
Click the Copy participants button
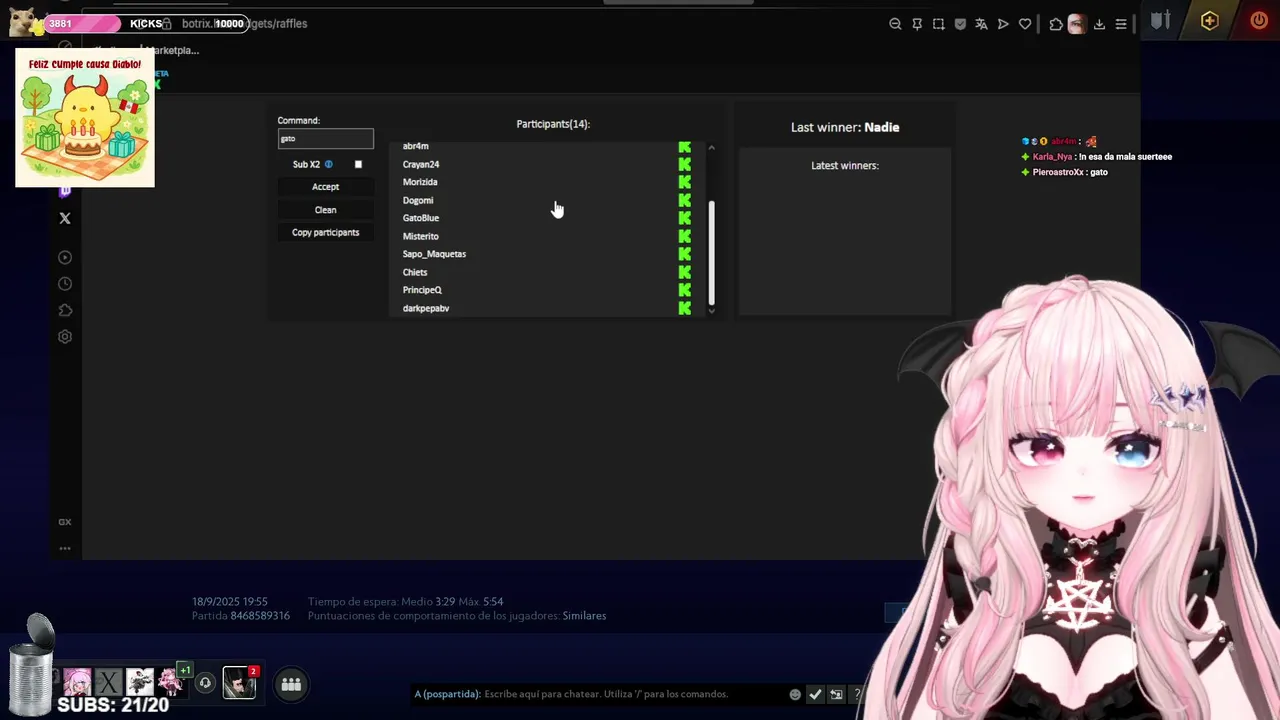[x=325, y=233]
